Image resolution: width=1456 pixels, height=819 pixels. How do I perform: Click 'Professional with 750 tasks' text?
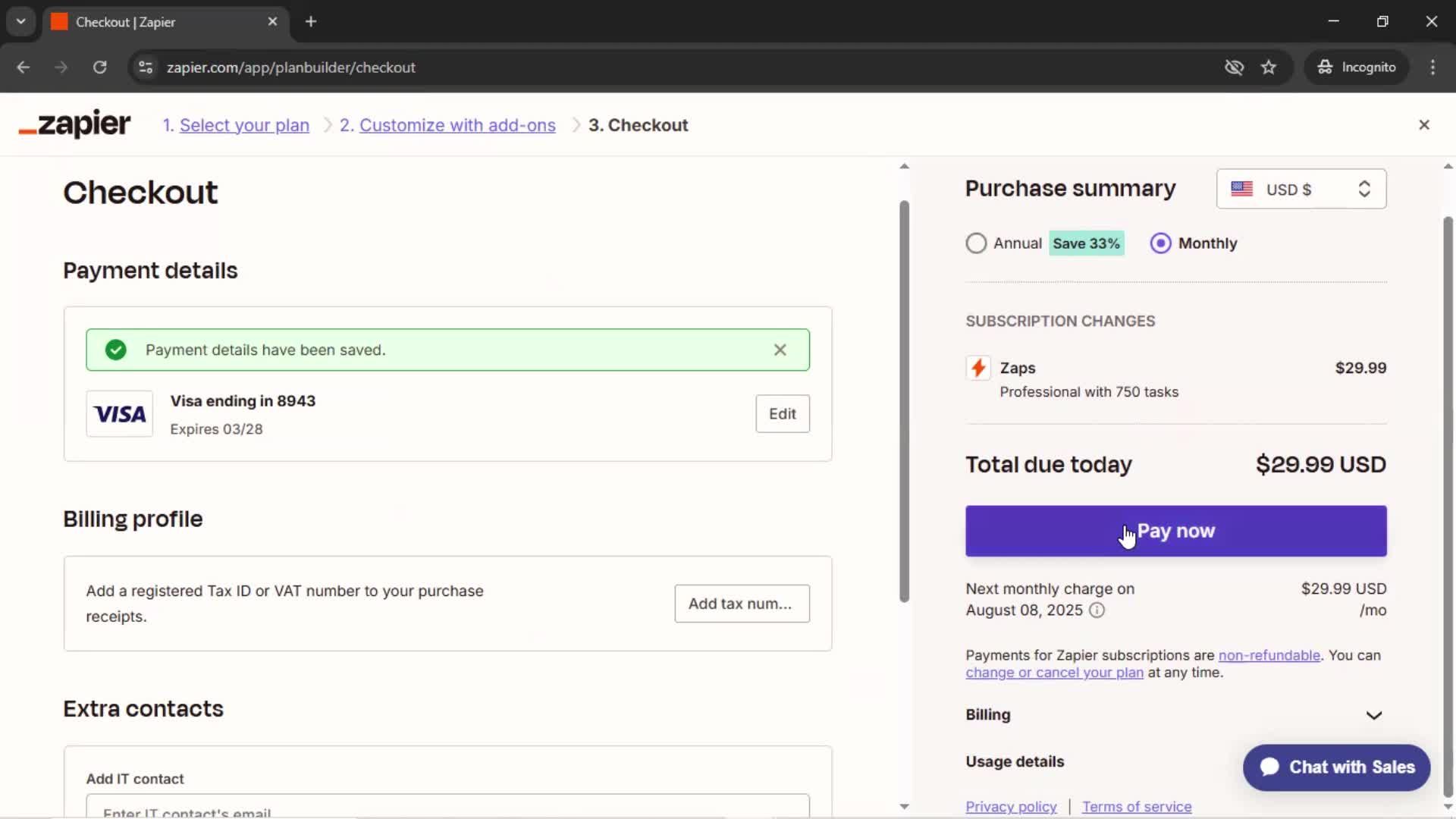[1089, 392]
